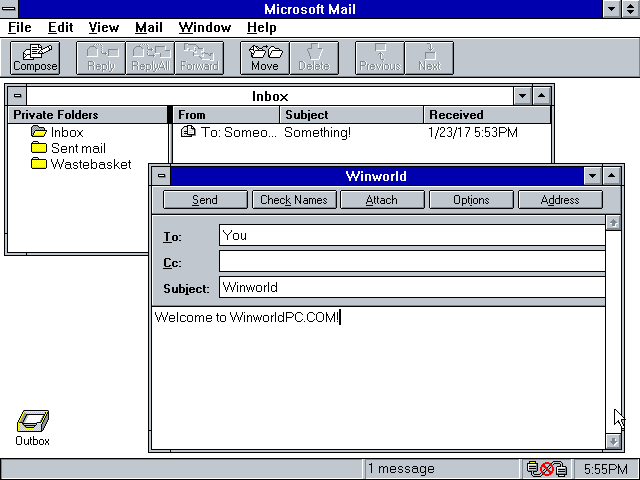
Task: Click the Reply toolbar button
Action: pos(101,58)
